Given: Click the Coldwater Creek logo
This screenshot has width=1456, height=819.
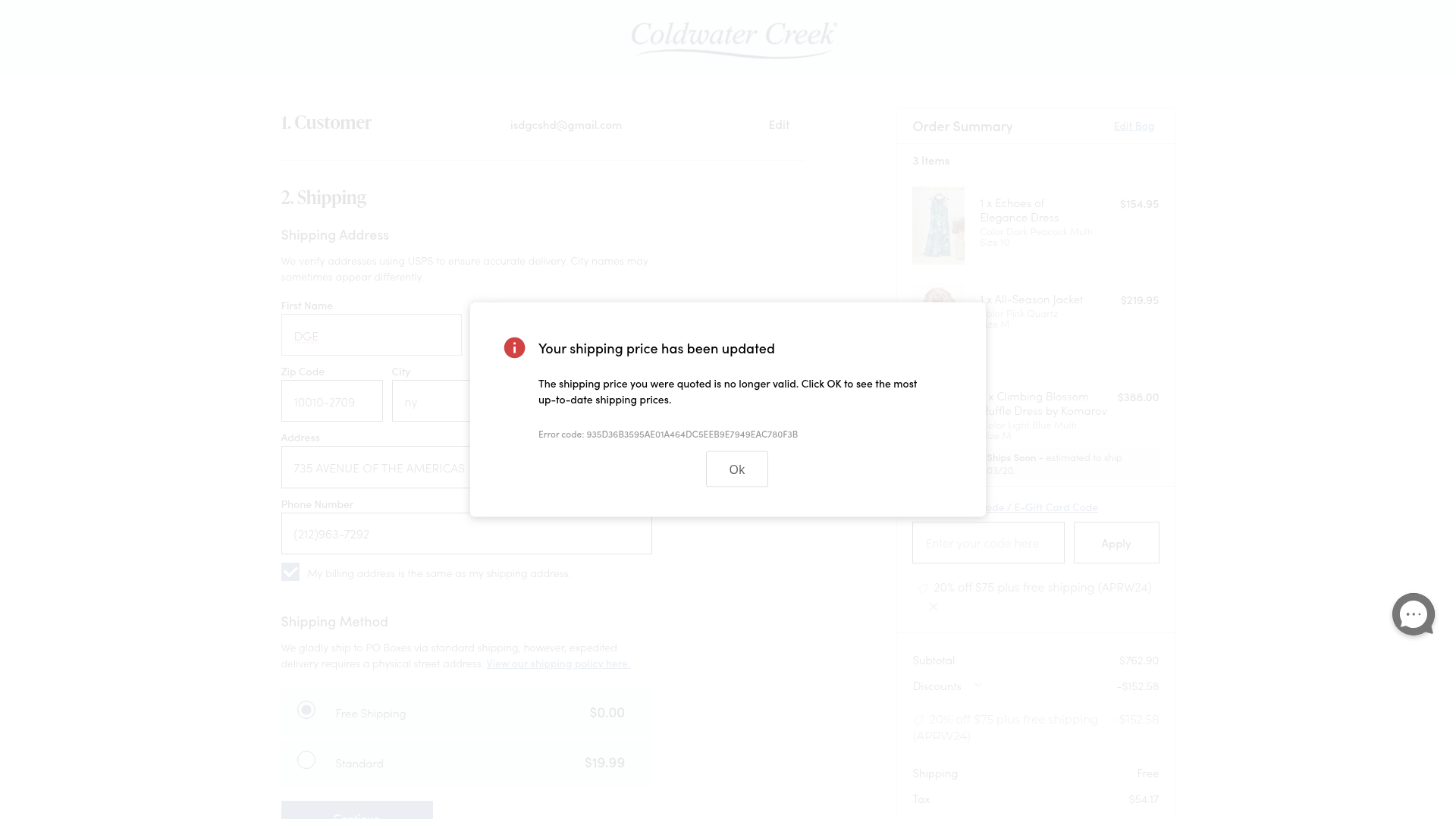Looking at the screenshot, I should point(733,39).
